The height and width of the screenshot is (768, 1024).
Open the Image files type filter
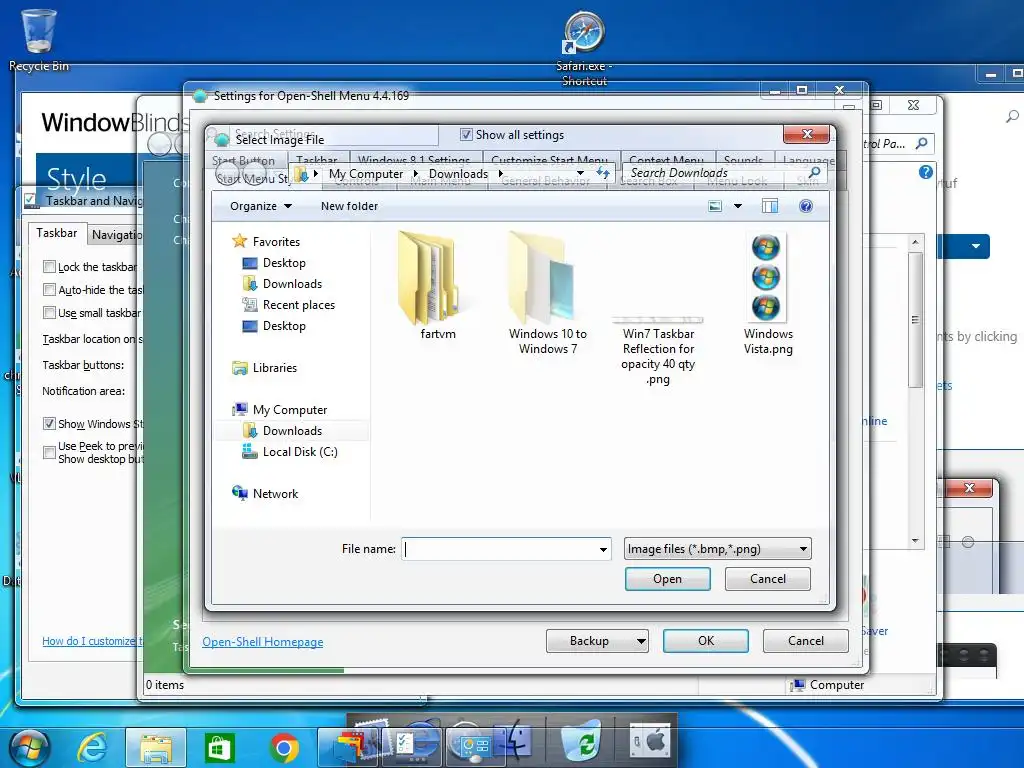coord(717,549)
